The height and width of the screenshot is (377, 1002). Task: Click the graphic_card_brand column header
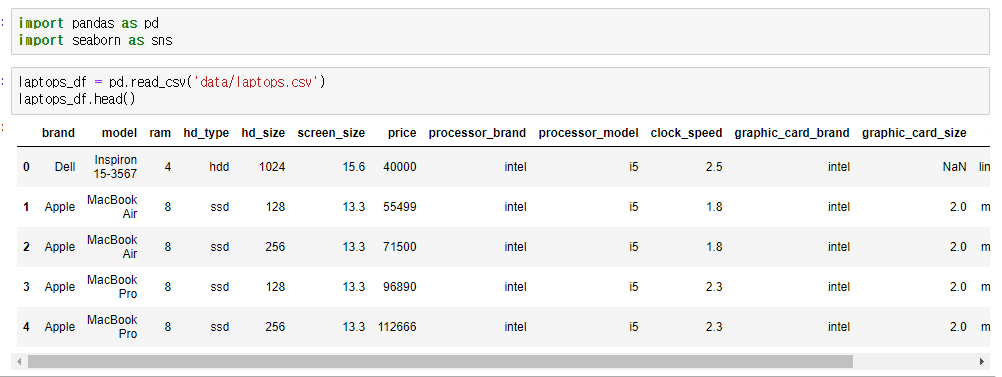click(792, 133)
